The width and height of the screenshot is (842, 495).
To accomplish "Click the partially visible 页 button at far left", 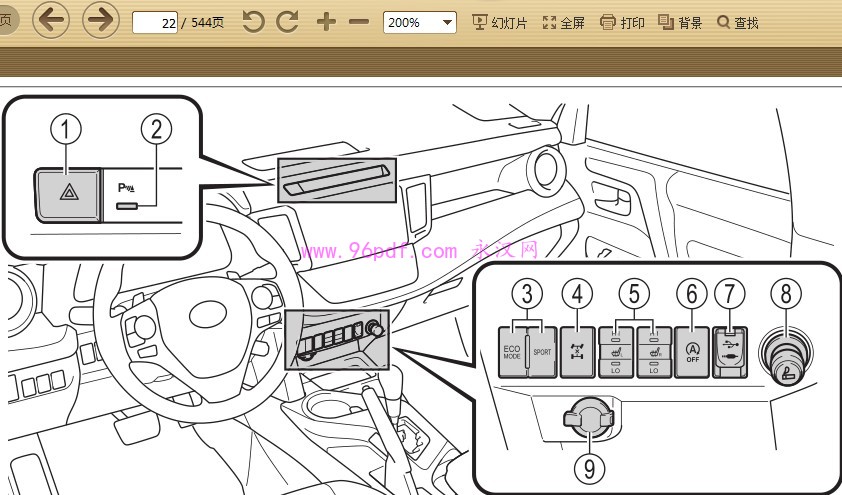I will (x=6, y=20).
